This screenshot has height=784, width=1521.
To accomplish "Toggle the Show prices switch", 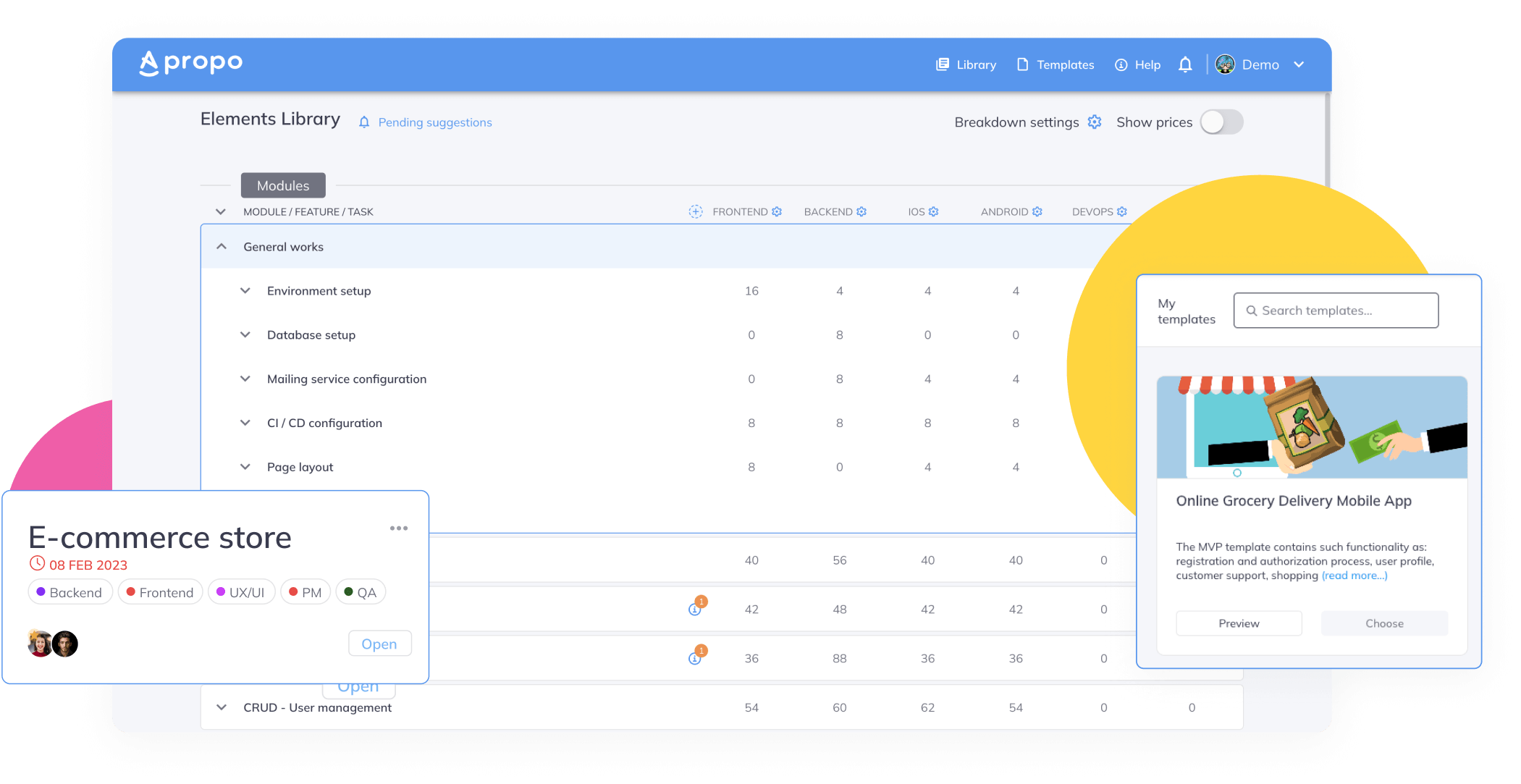I will tap(1222, 122).
